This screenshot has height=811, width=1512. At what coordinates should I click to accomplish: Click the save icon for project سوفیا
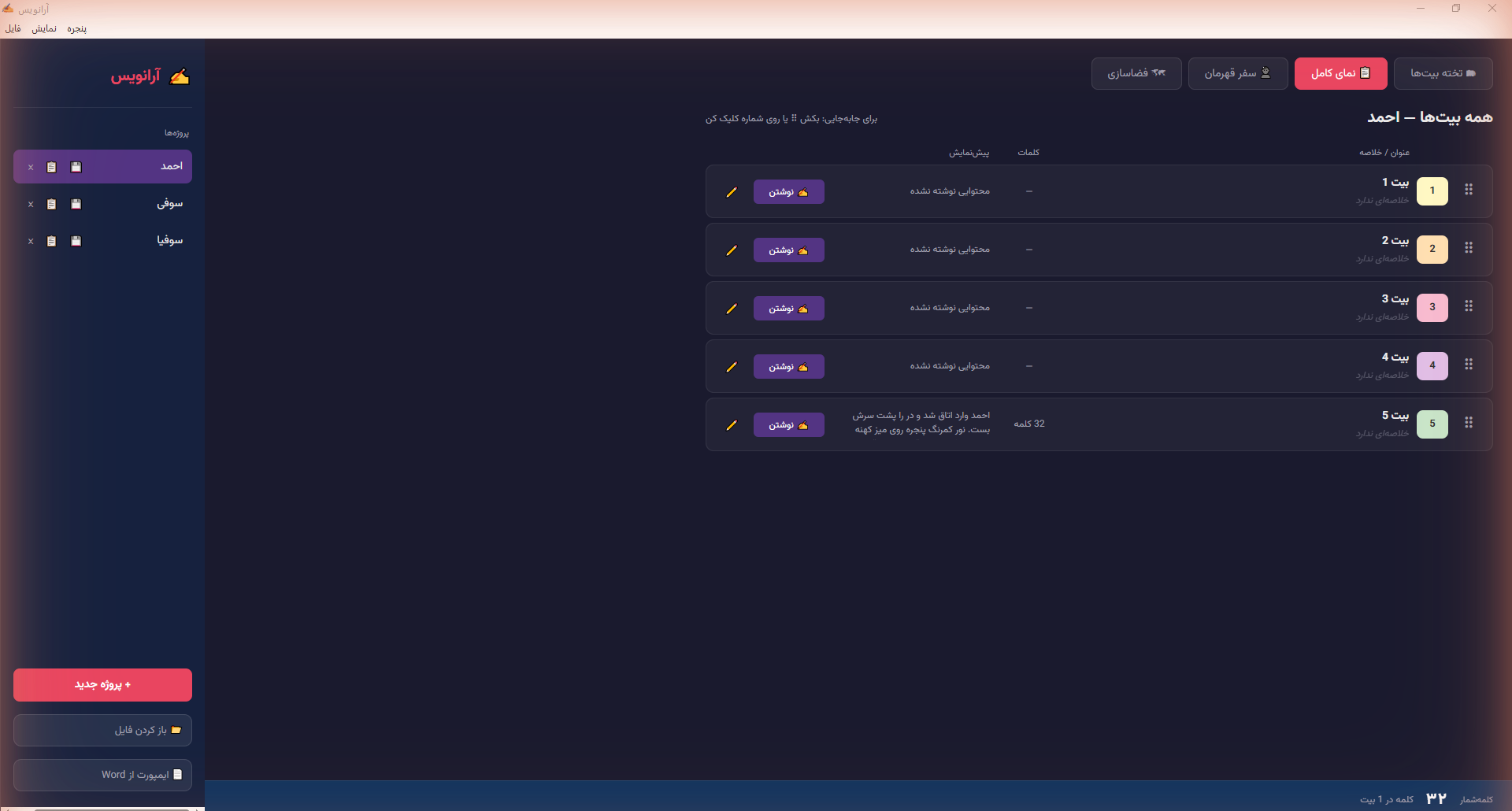tap(76, 241)
